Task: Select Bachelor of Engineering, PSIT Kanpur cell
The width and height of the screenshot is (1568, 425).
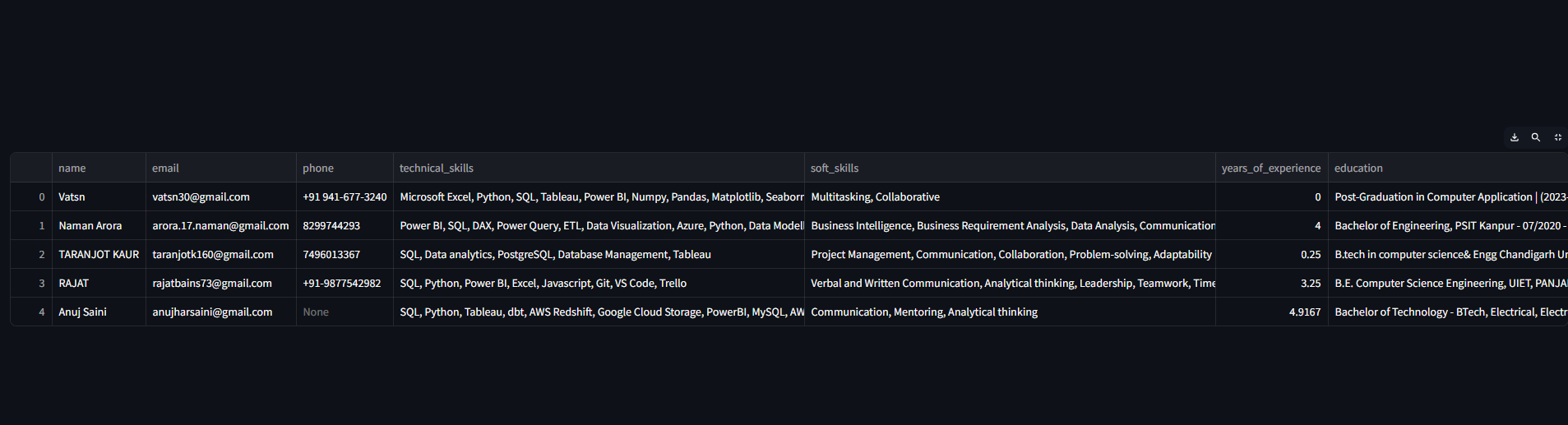Action: [1448, 225]
